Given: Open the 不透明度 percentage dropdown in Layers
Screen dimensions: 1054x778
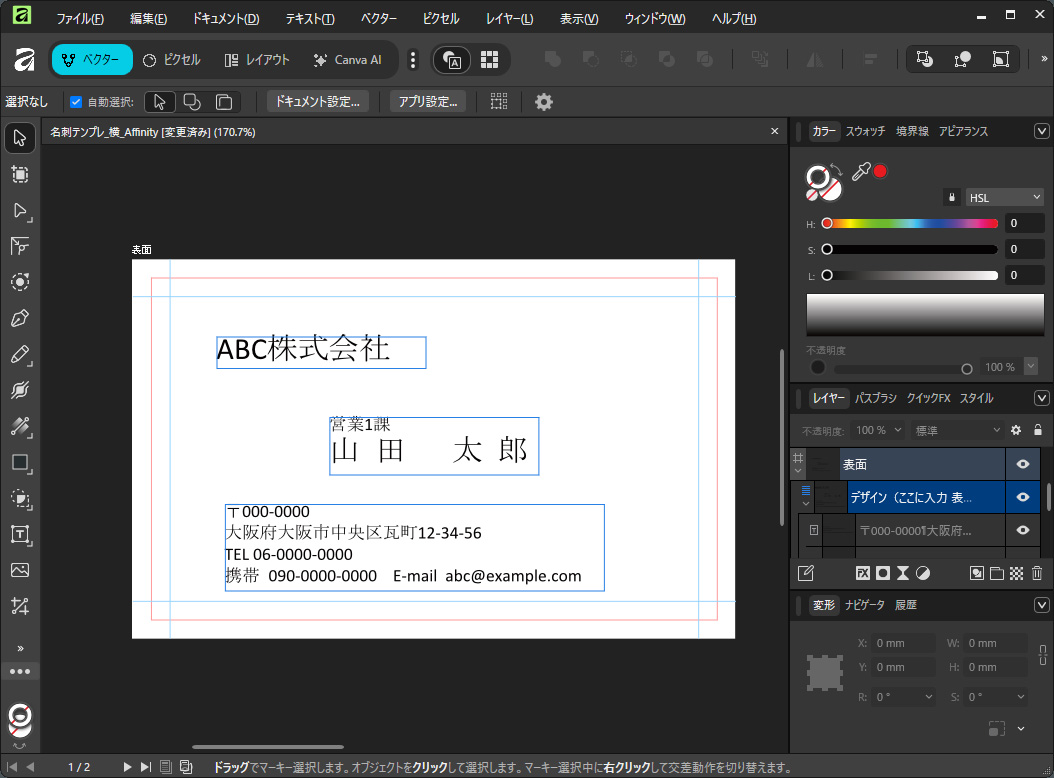Looking at the screenshot, I should 878,429.
